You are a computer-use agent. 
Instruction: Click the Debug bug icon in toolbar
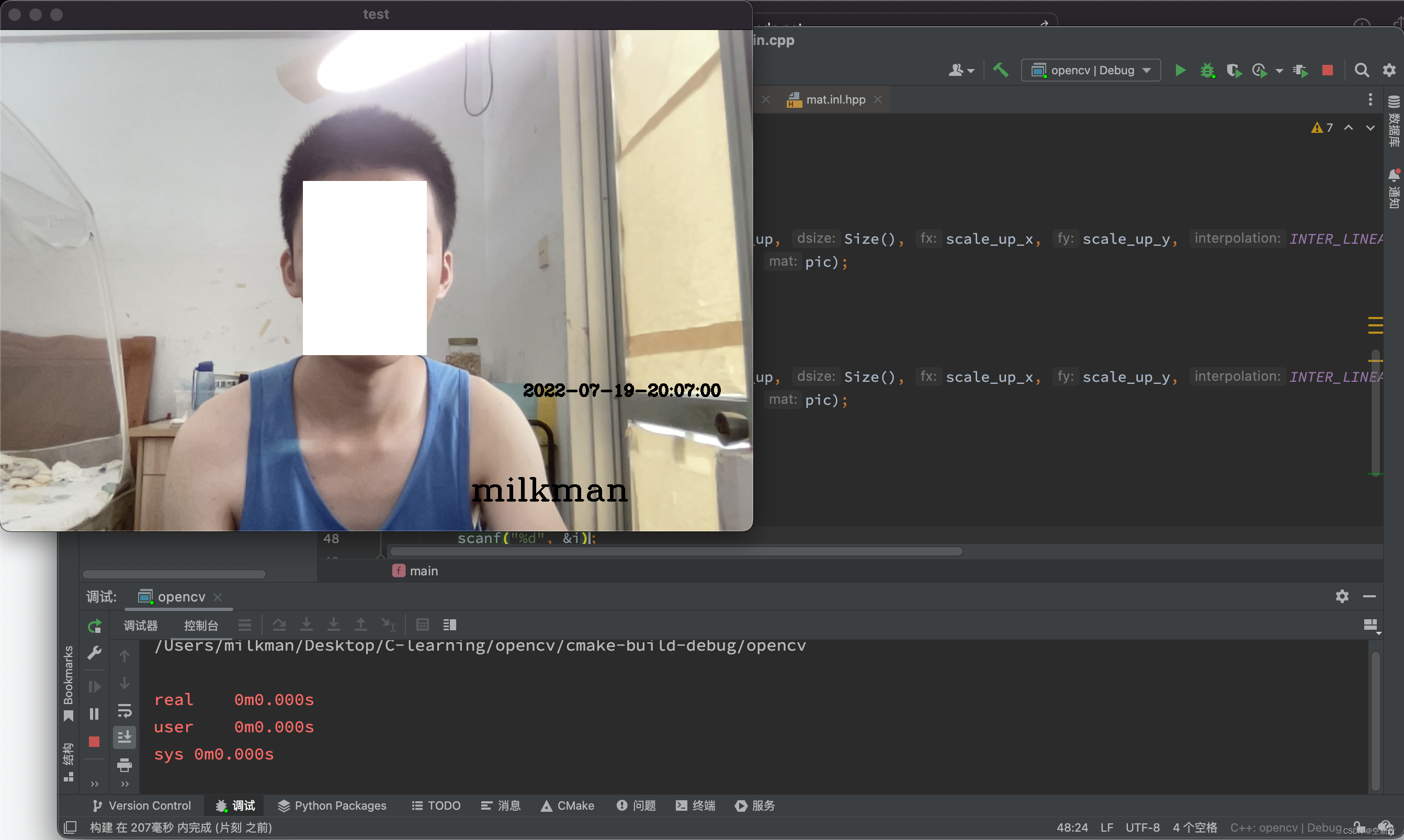1207,70
